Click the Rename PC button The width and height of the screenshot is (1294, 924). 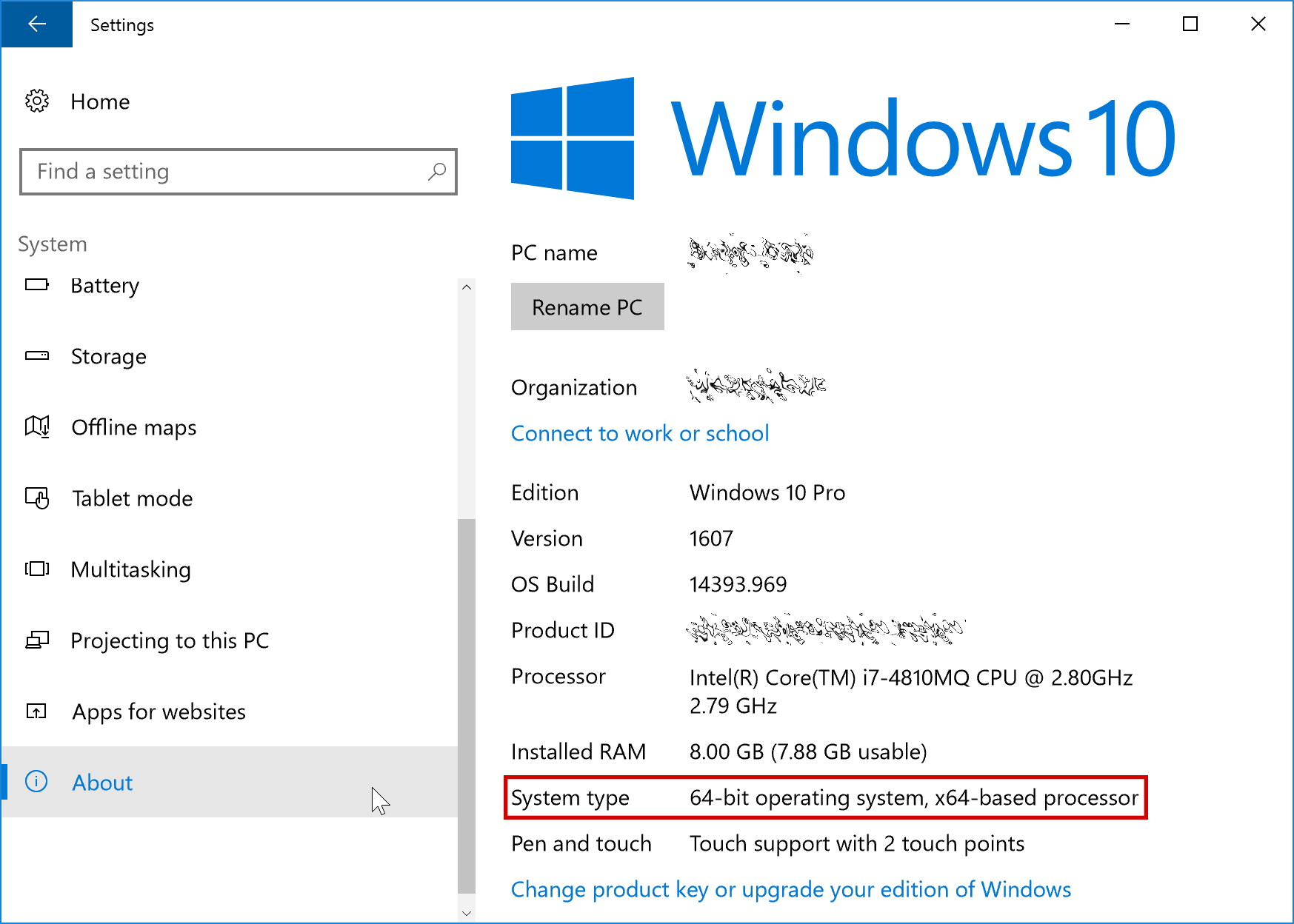click(587, 307)
